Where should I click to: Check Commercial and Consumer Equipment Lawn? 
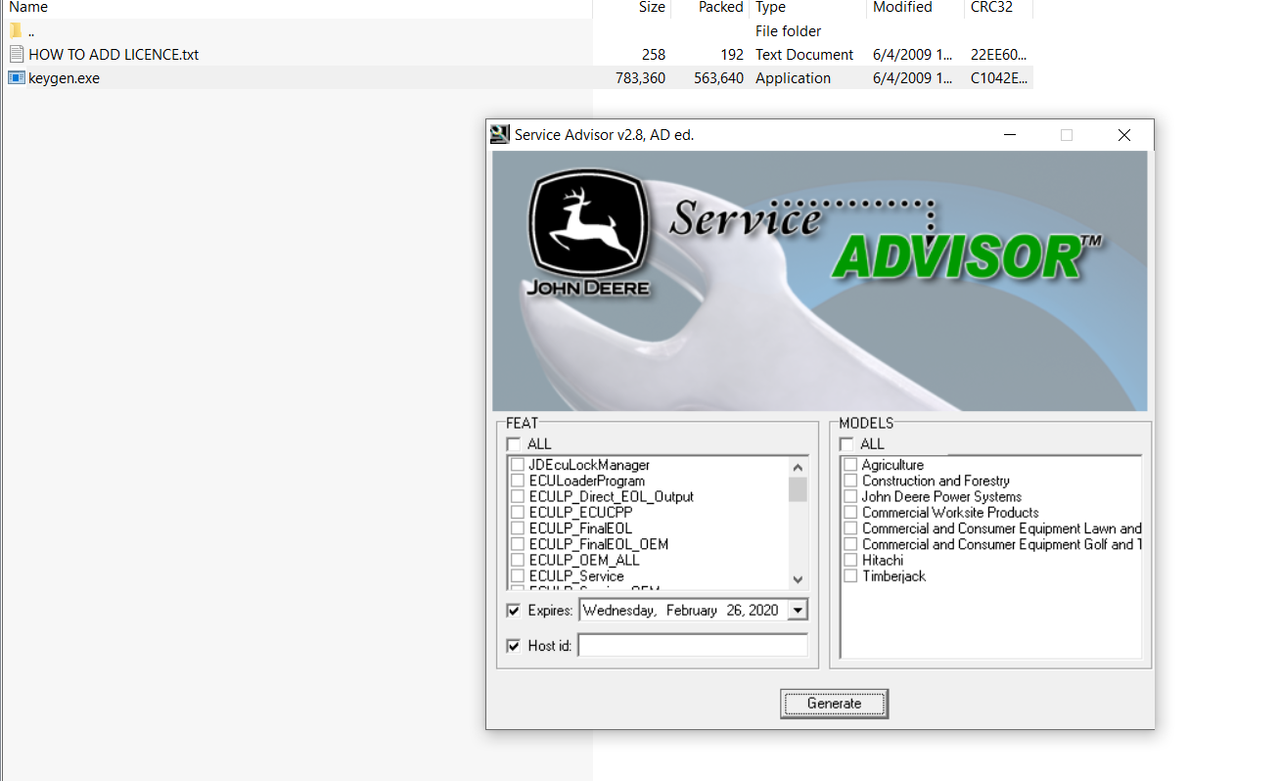coord(851,529)
